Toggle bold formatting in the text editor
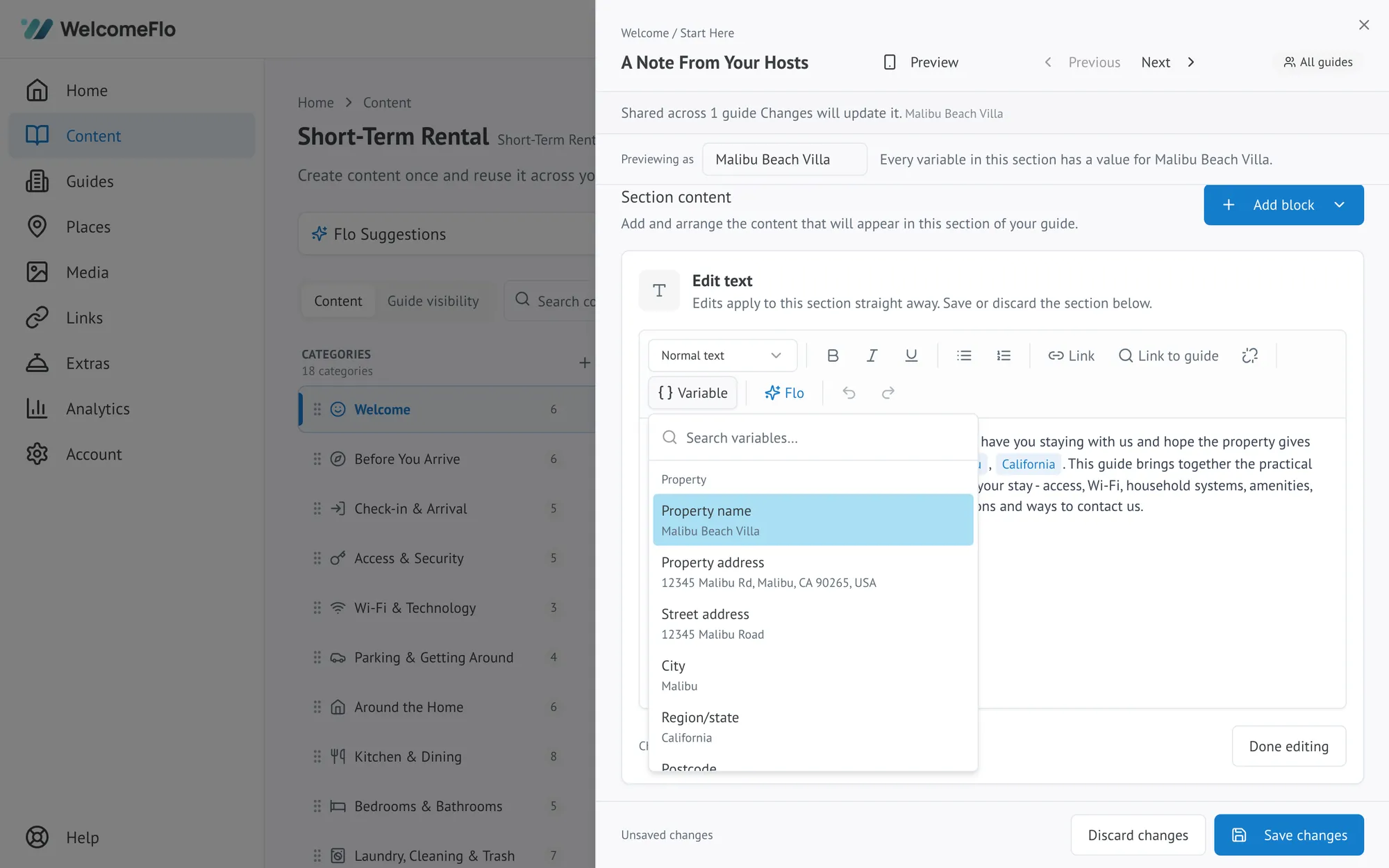The width and height of the screenshot is (1389, 868). pos(833,356)
